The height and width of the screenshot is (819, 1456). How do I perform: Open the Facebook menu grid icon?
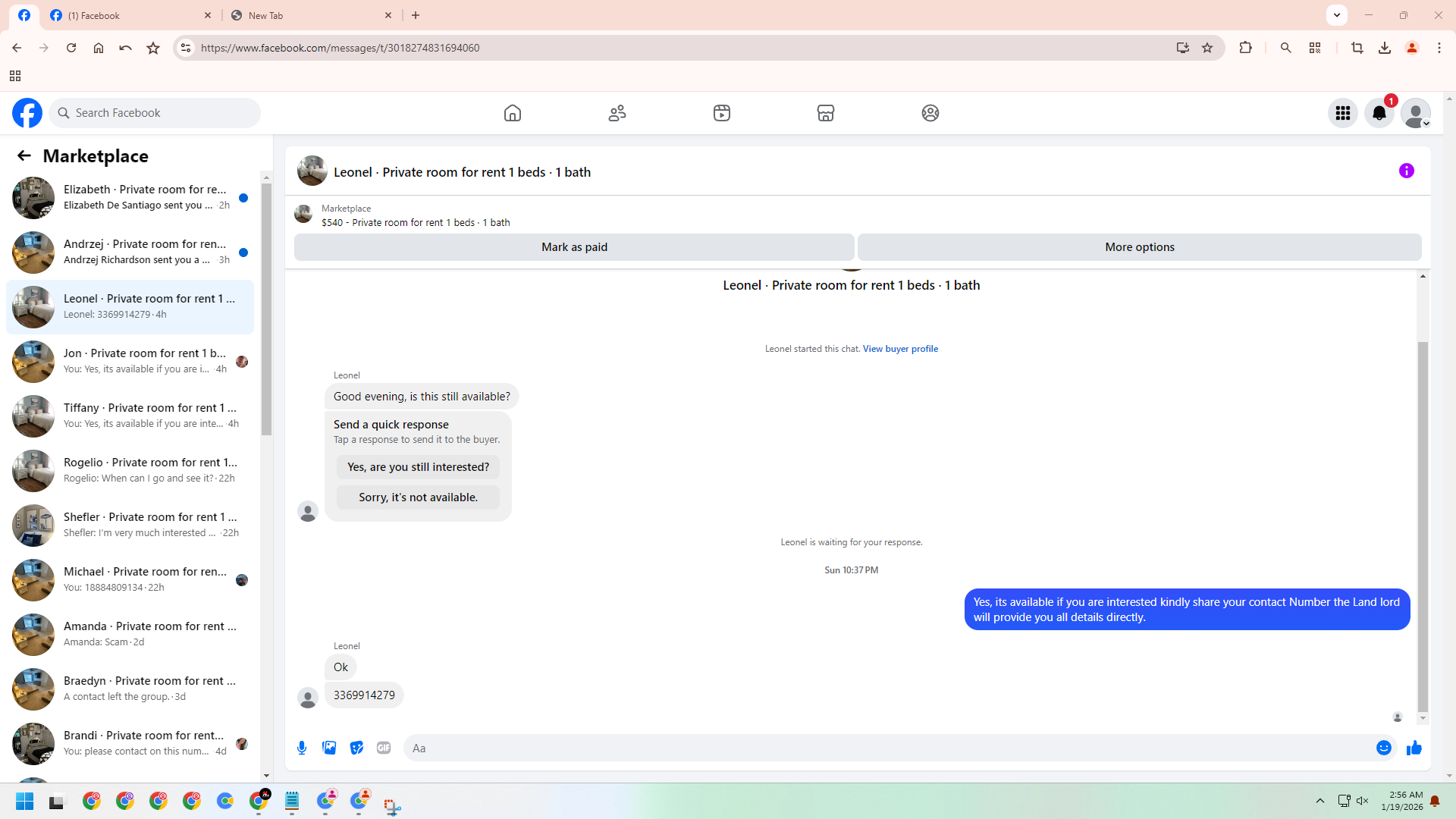click(x=1343, y=113)
